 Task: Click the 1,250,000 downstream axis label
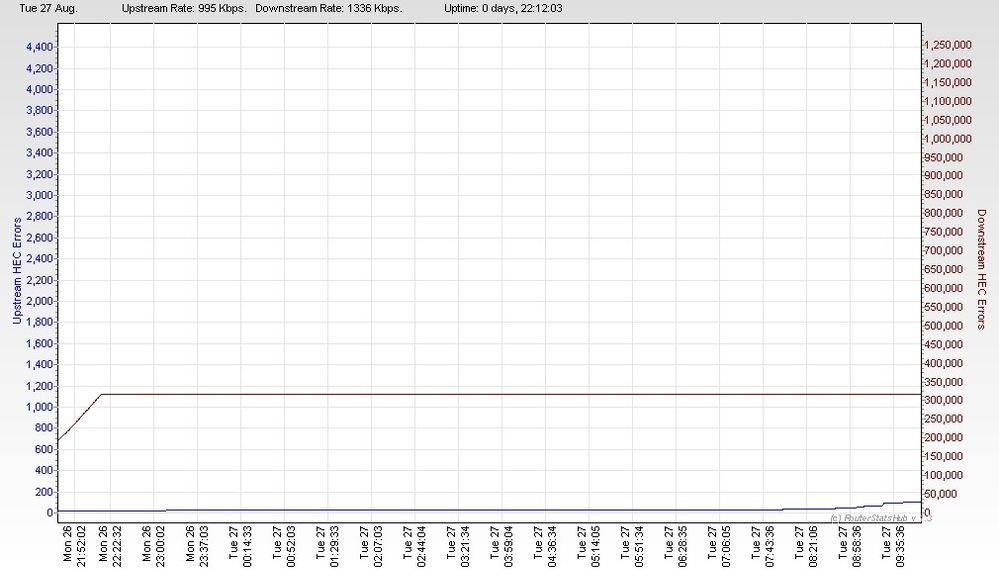(x=948, y=45)
